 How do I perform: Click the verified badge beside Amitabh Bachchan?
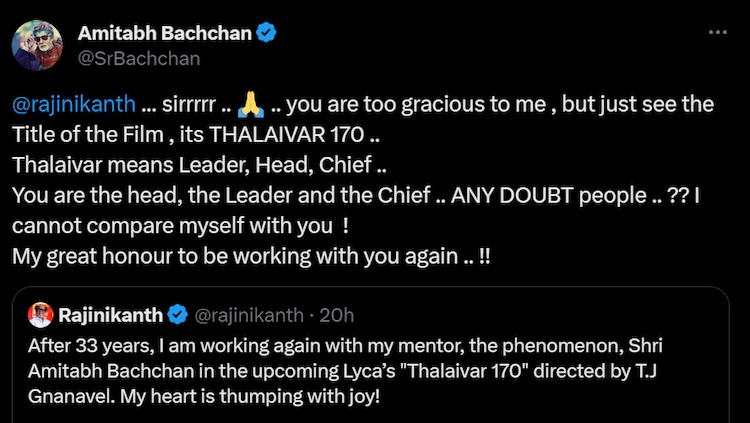[266, 34]
